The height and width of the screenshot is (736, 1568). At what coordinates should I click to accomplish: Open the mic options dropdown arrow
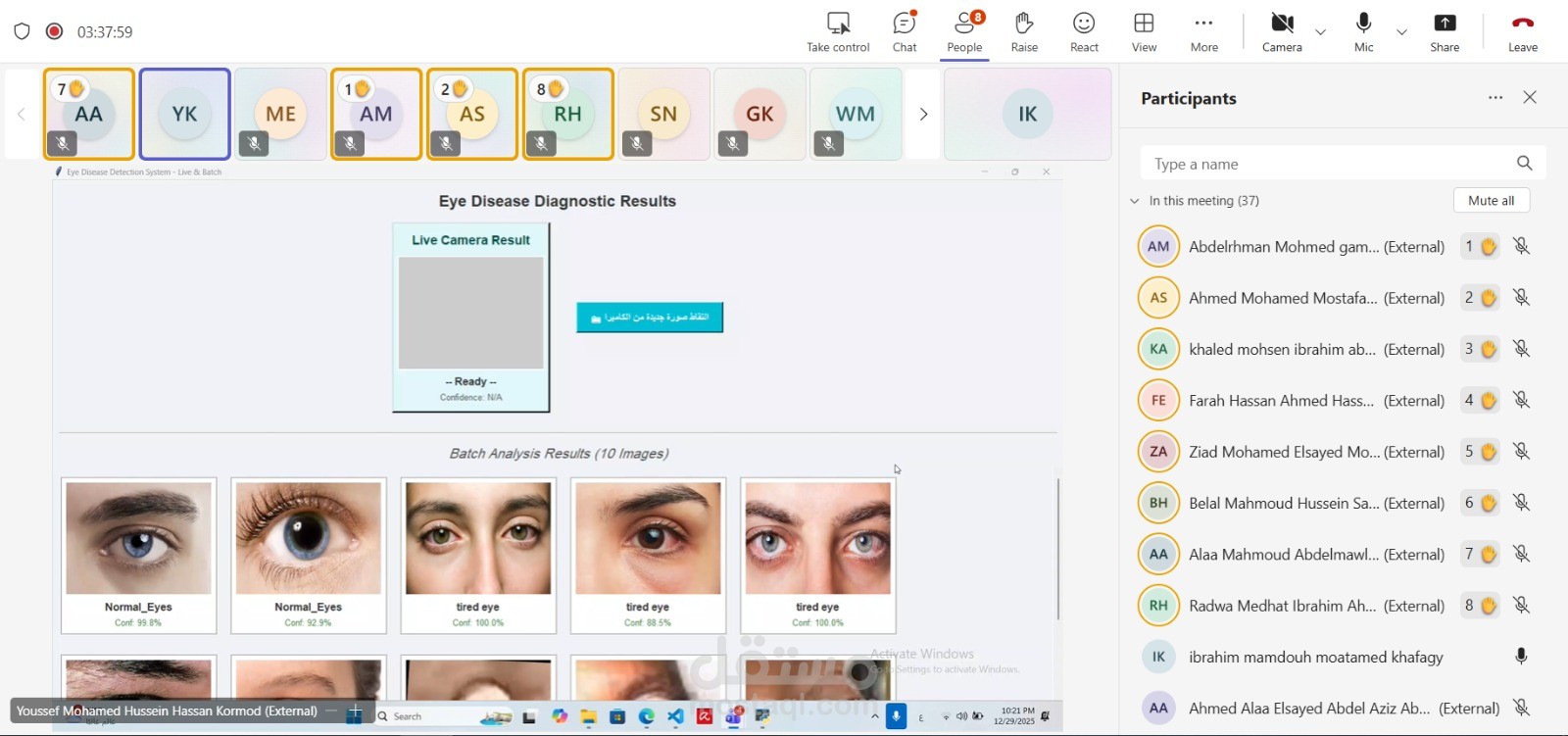coord(1401,32)
